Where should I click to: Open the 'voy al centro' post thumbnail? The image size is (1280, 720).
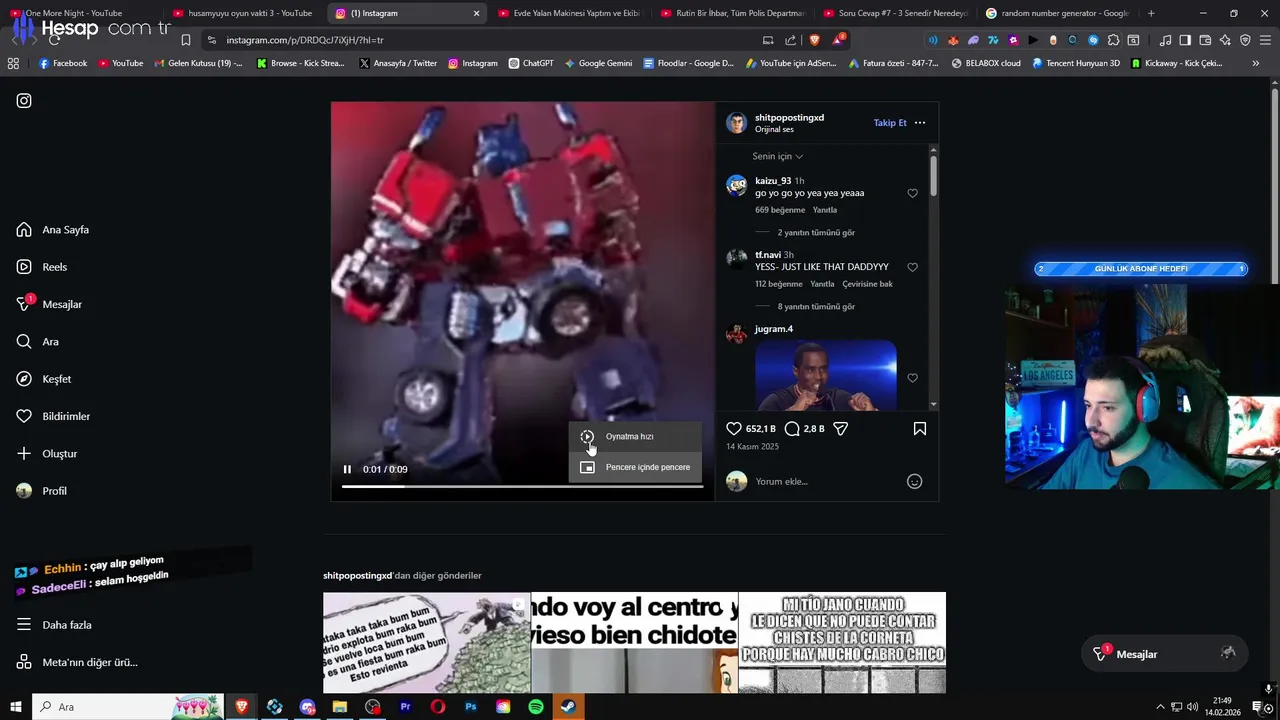635,643
